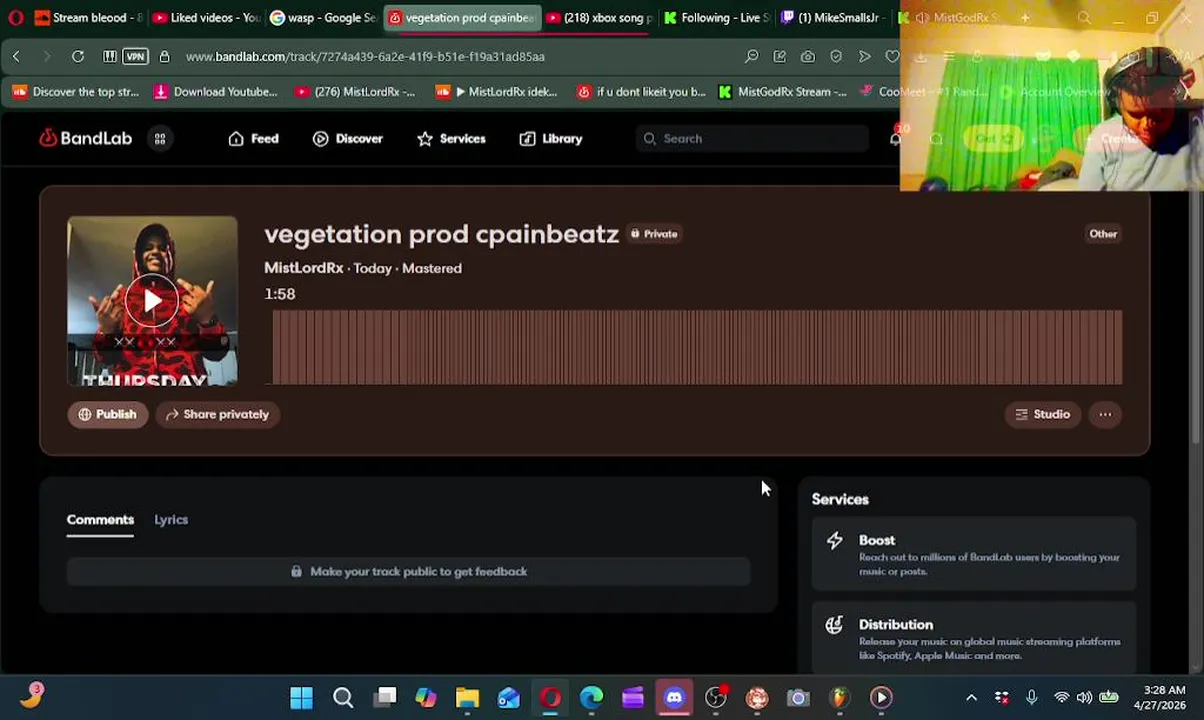This screenshot has height=720, width=1204.
Task: Toggle the VPN badge
Action: click(x=135, y=57)
